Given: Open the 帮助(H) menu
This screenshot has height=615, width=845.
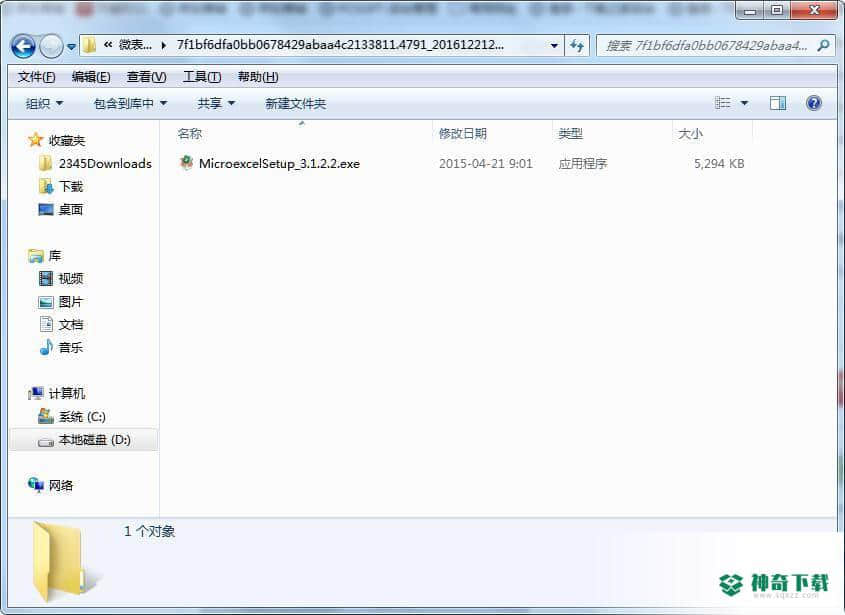Looking at the screenshot, I should pos(258,77).
